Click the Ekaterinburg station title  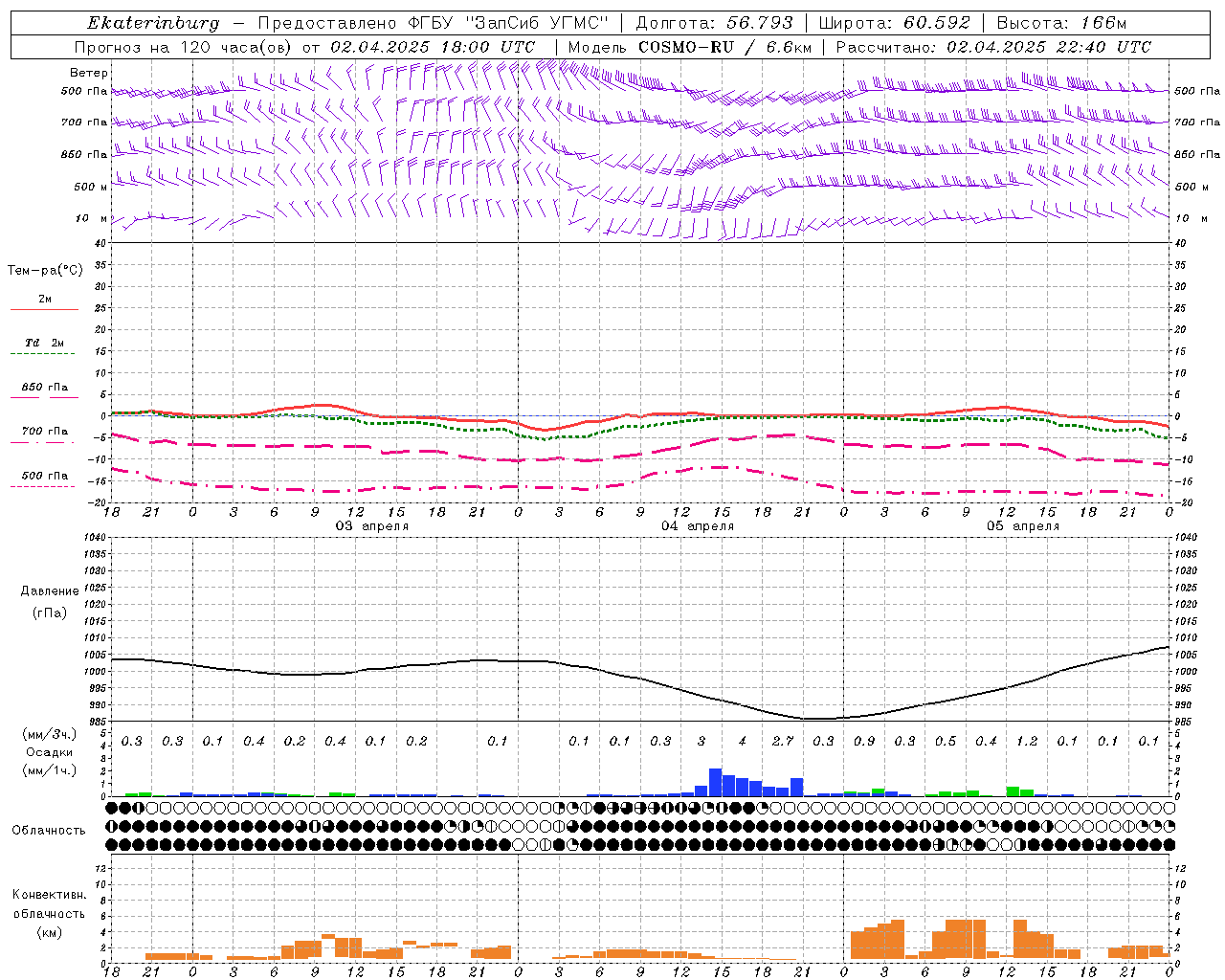(153, 23)
